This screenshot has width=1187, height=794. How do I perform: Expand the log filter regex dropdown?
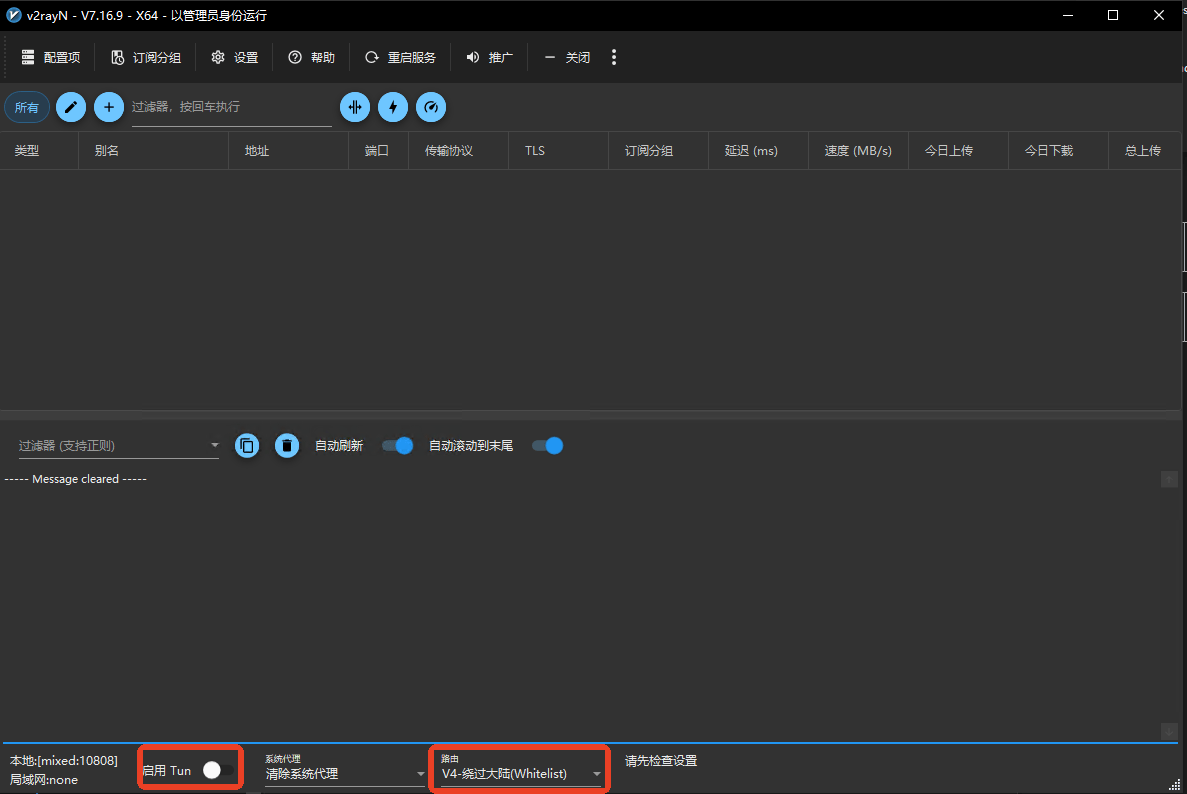click(214, 446)
